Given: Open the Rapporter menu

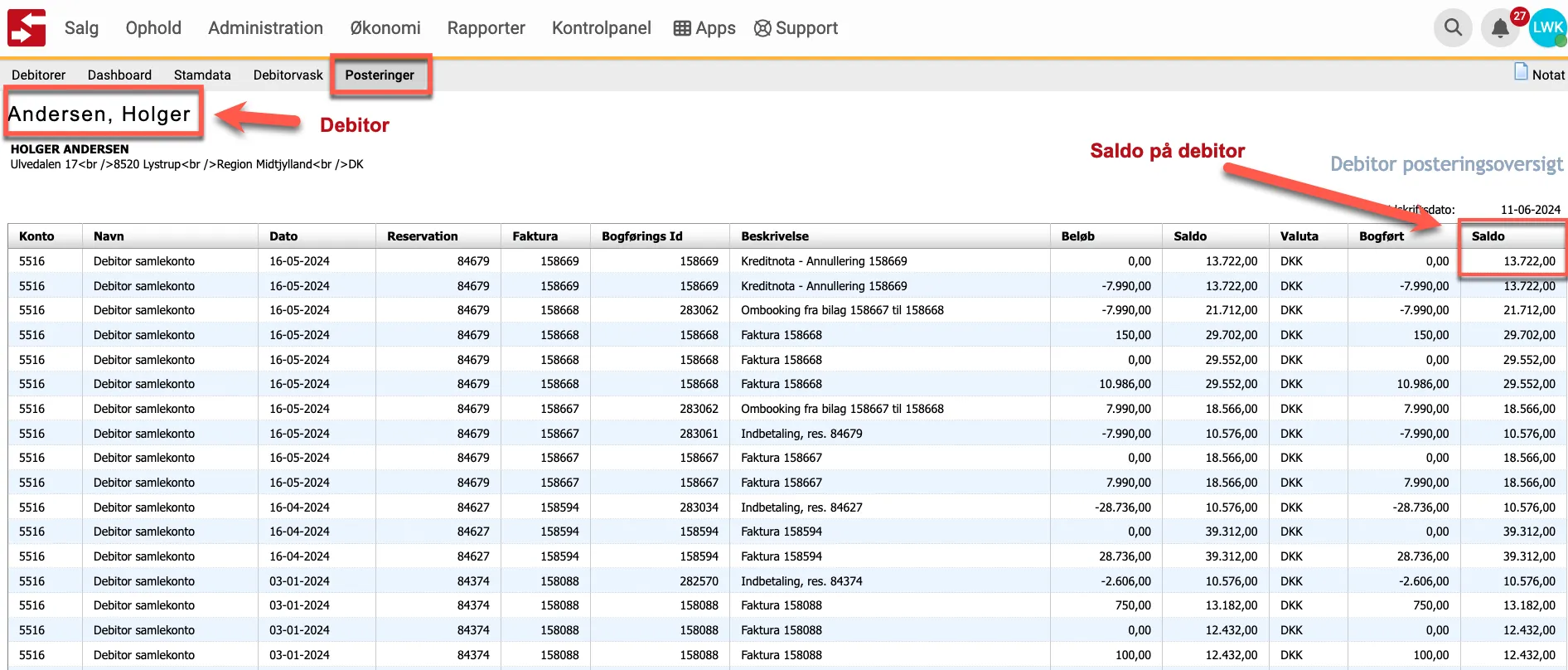Looking at the screenshot, I should pyautogui.click(x=486, y=28).
